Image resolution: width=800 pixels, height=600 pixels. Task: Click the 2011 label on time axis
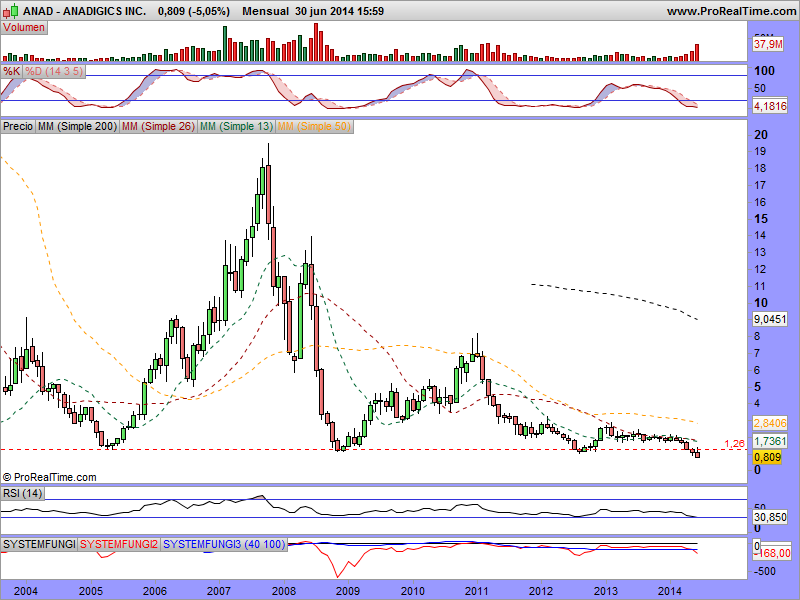pos(477,591)
